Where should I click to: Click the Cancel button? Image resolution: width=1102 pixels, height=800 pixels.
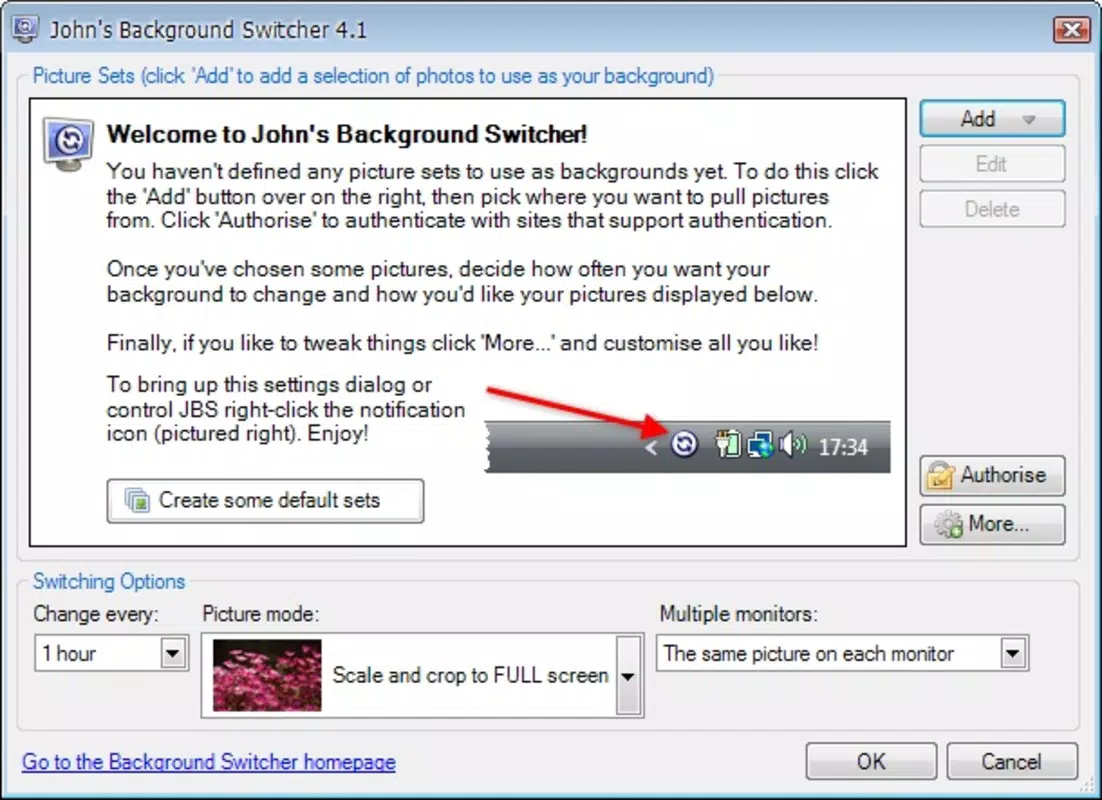coord(1011,761)
